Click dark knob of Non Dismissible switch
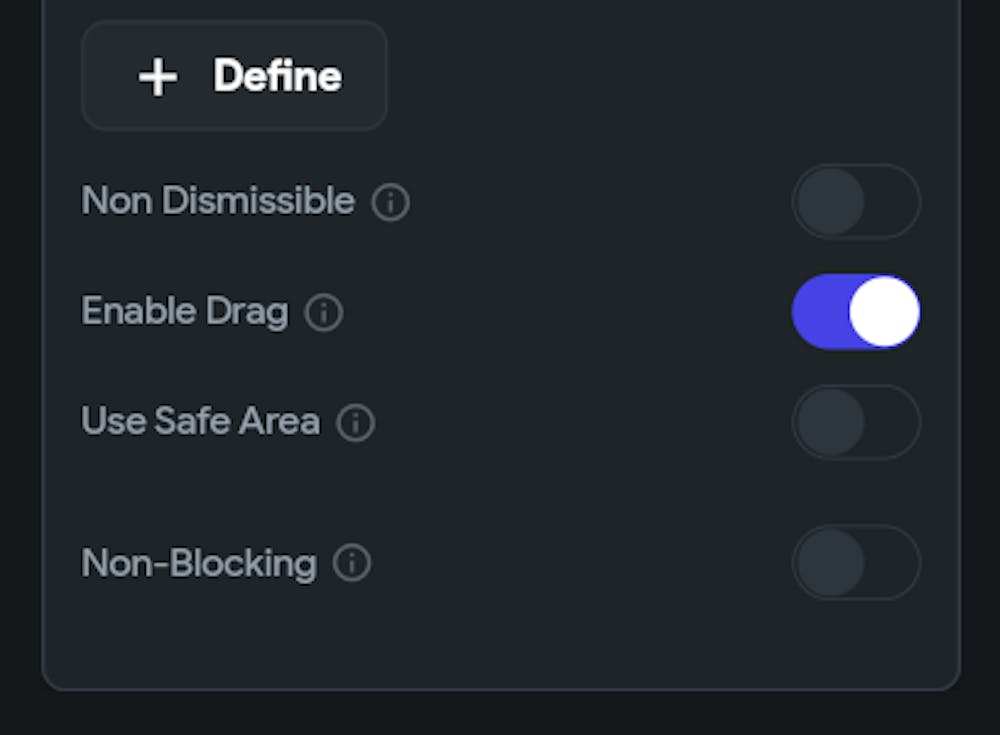The height and width of the screenshot is (735, 1000). pyautogui.click(x=830, y=202)
